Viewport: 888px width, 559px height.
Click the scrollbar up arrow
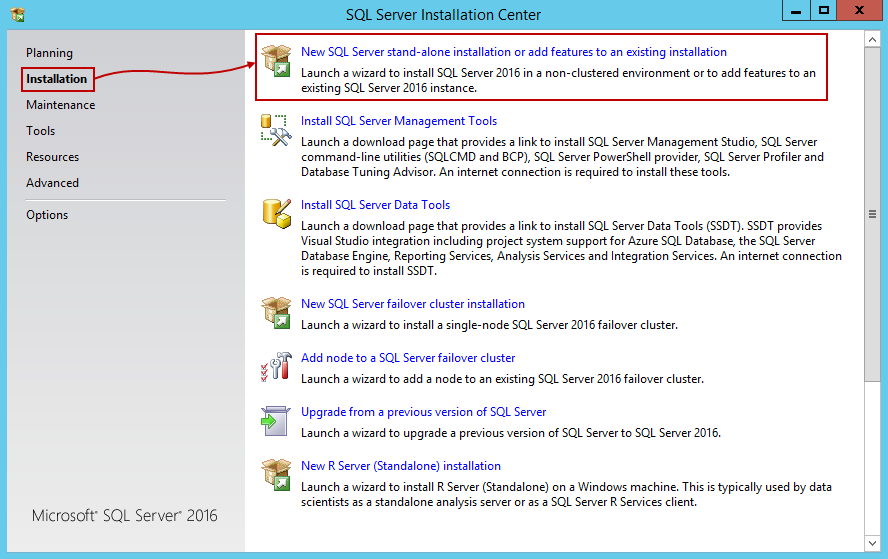pos(872,40)
